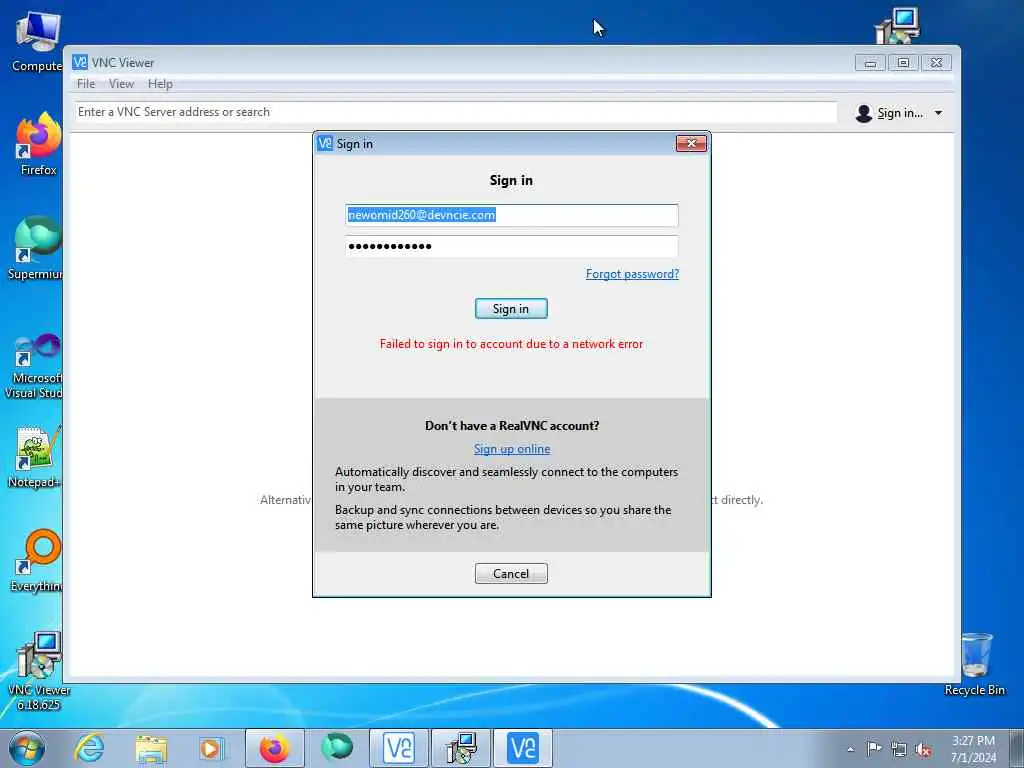Click the "Don't have a RealVNC account?" heading
This screenshot has height=768, width=1024.
512,425
